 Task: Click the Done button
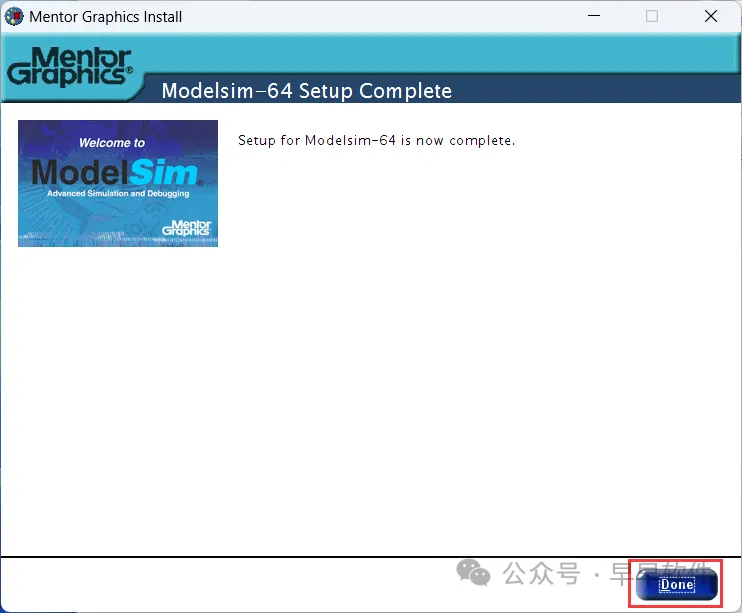tap(676, 585)
